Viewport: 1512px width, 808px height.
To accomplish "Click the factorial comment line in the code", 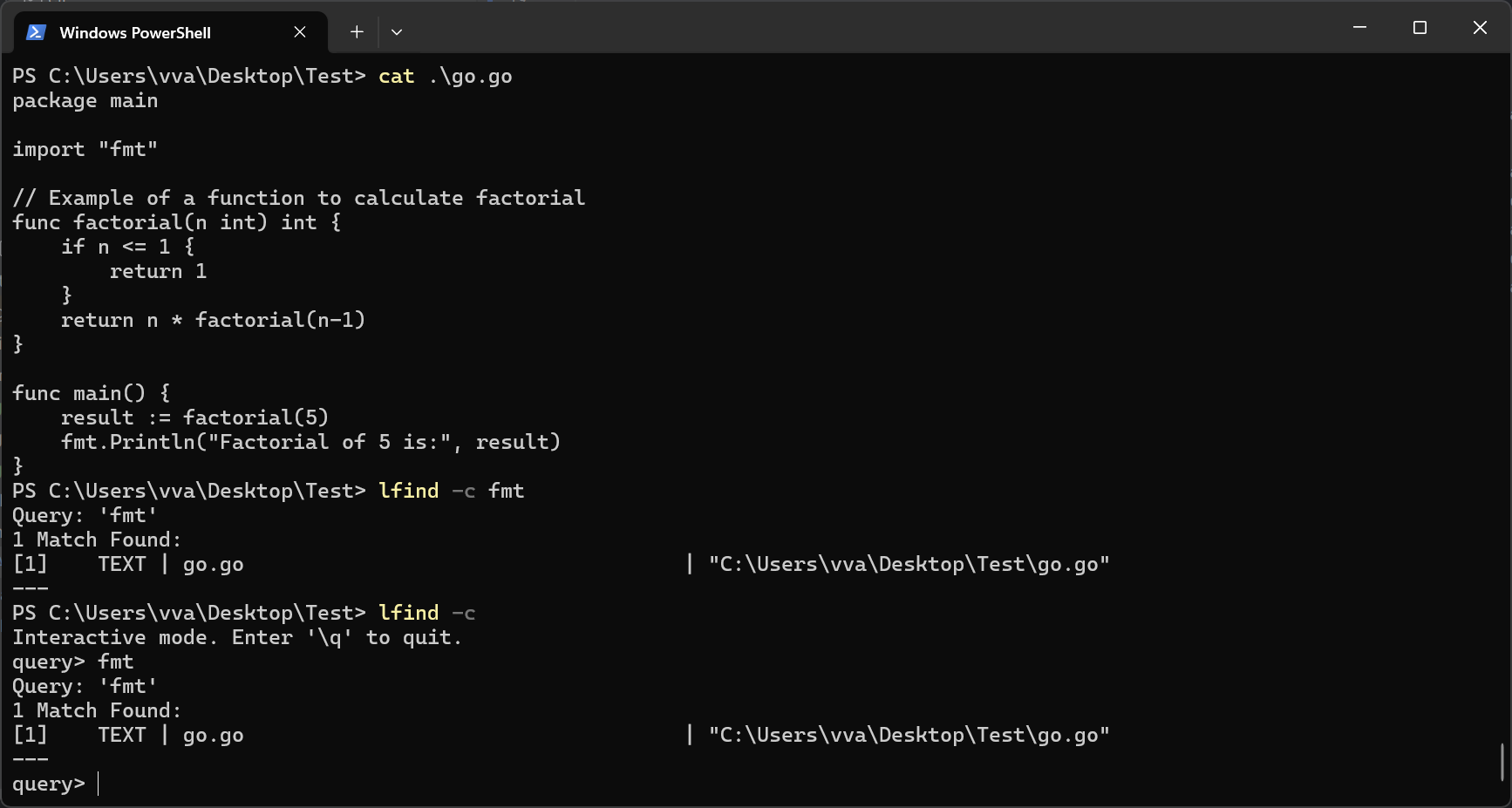I will pyautogui.click(x=299, y=199).
